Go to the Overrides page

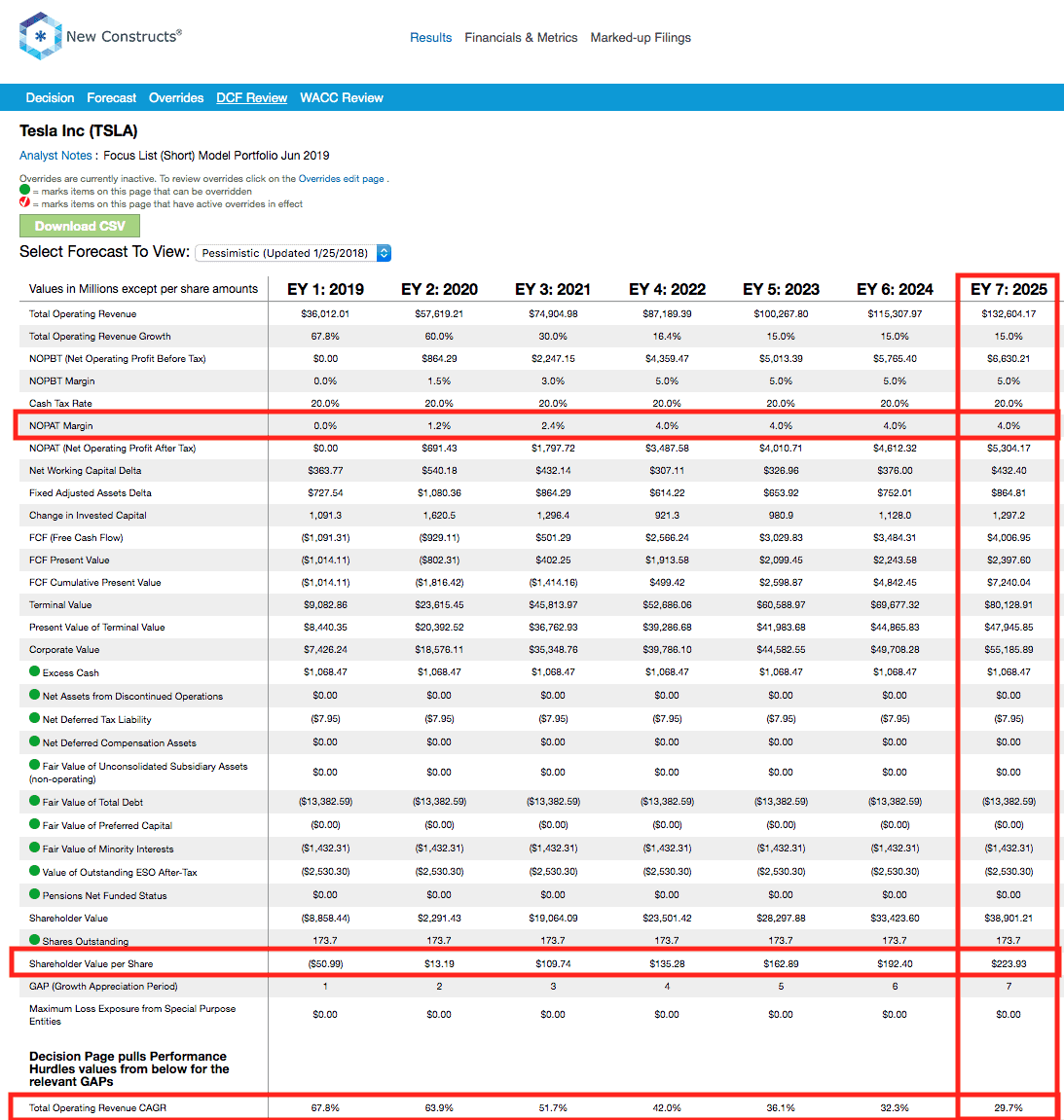[176, 98]
